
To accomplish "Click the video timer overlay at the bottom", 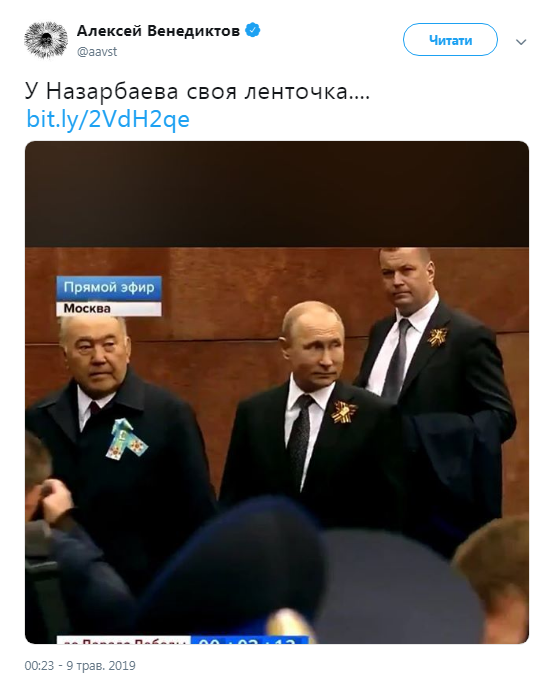I will point(250,640).
